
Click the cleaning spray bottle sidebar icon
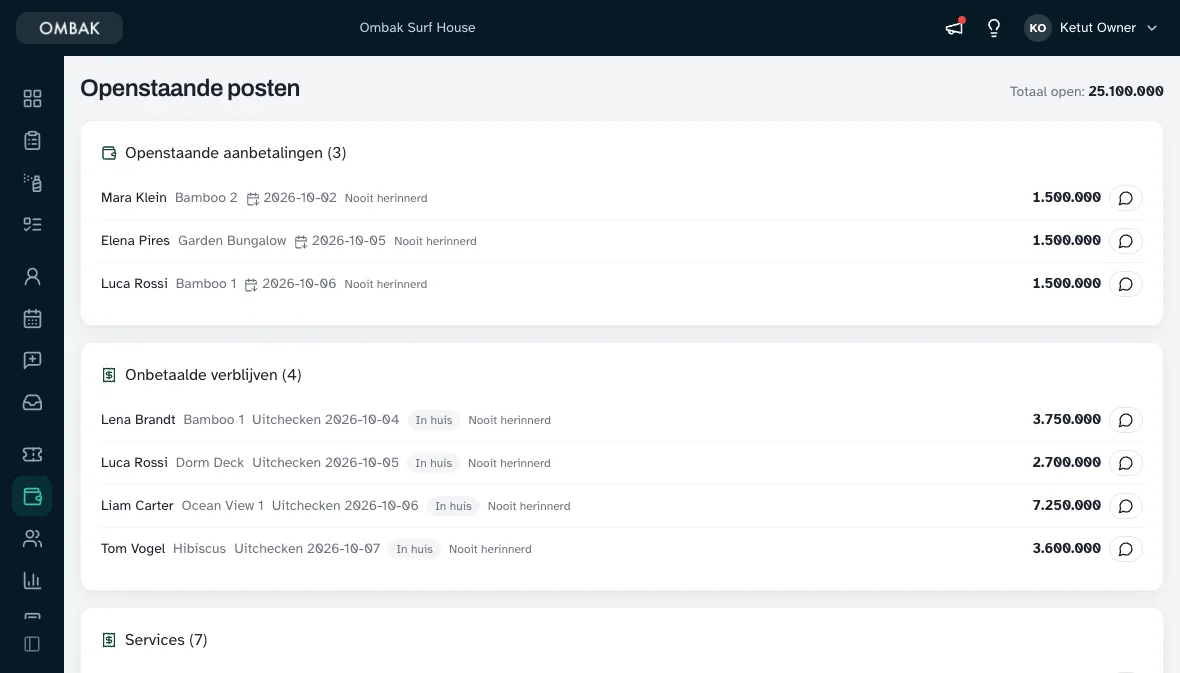pyautogui.click(x=32, y=183)
